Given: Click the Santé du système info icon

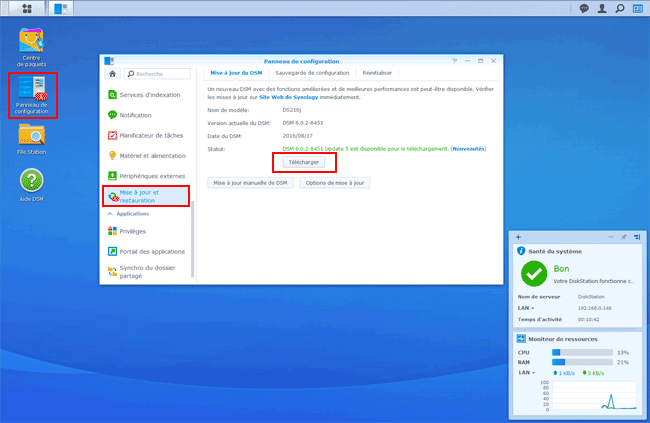Looking at the screenshot, I should 521,251.
